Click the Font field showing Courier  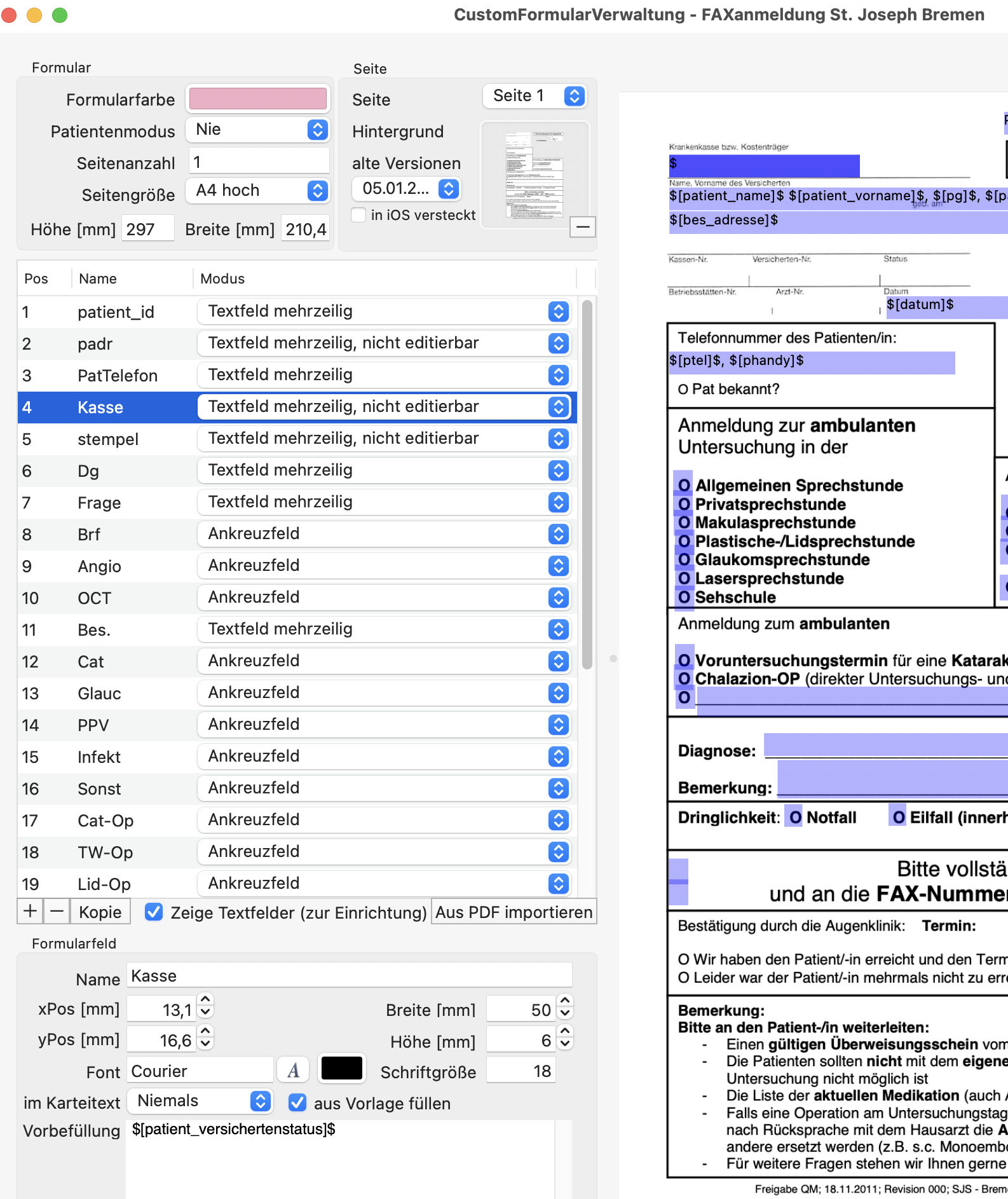pyautogui.click(x=200, y=1070)
